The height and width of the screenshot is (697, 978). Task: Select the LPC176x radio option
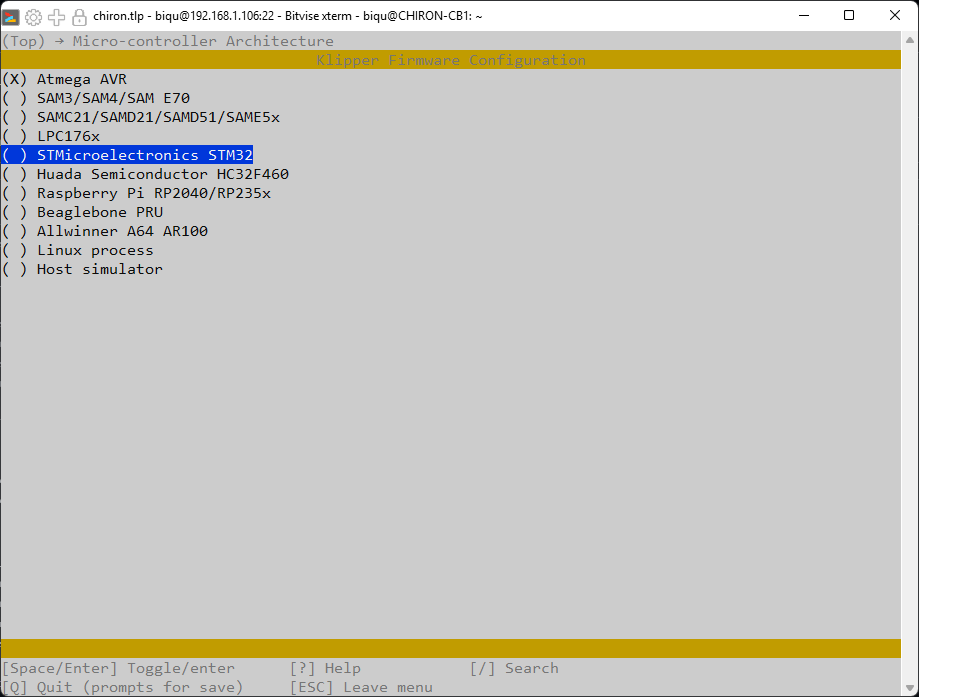51,136
